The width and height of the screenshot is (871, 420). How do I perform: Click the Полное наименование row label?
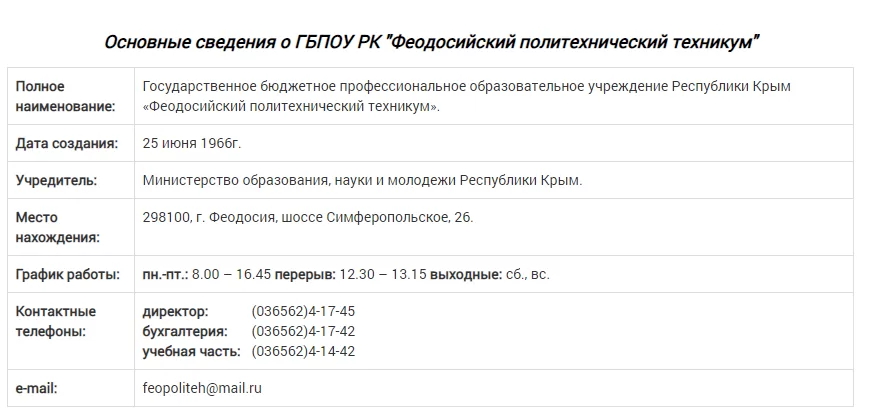(66, 97)
